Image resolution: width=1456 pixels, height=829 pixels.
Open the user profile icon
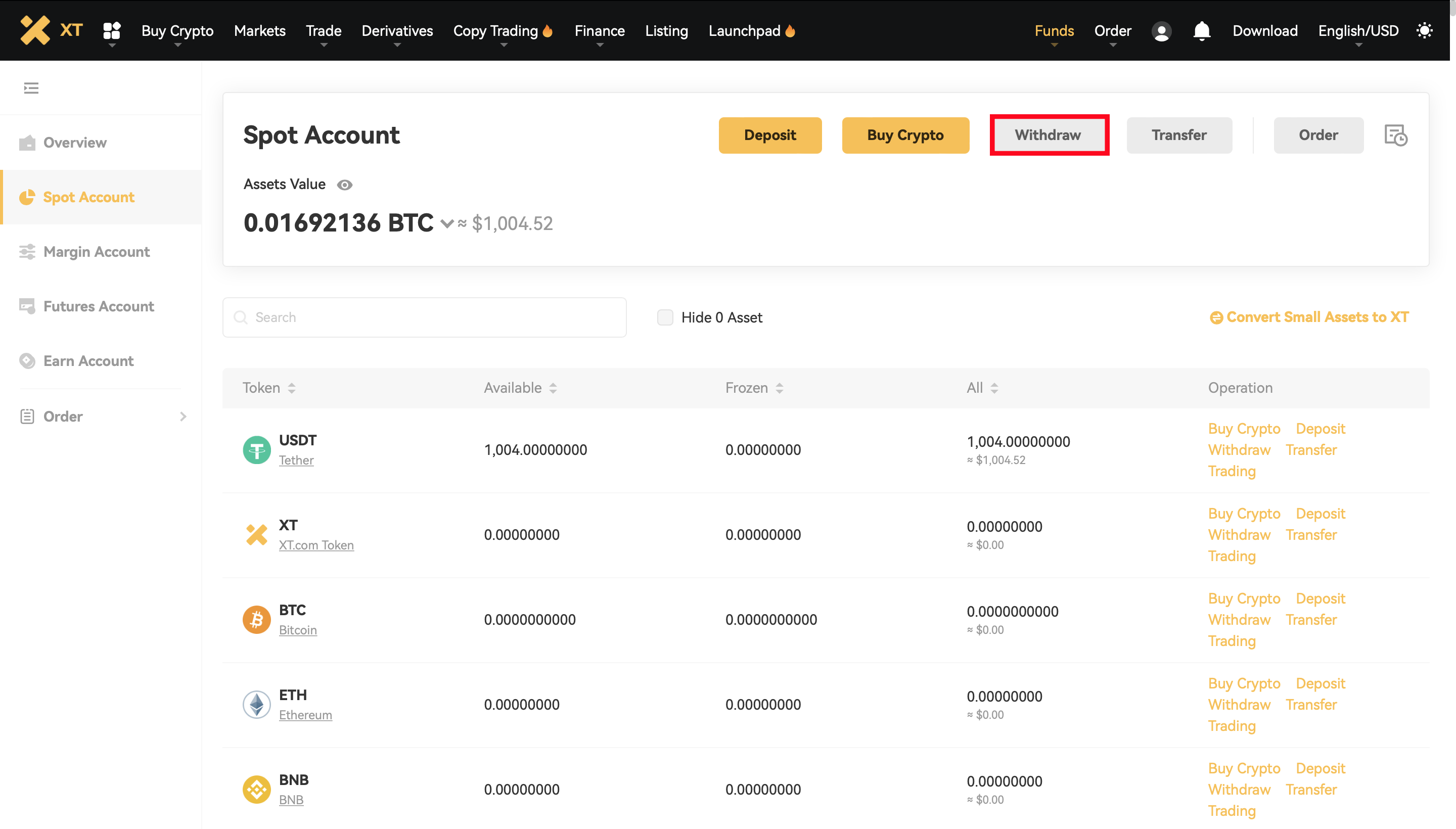click(1161, 31)
